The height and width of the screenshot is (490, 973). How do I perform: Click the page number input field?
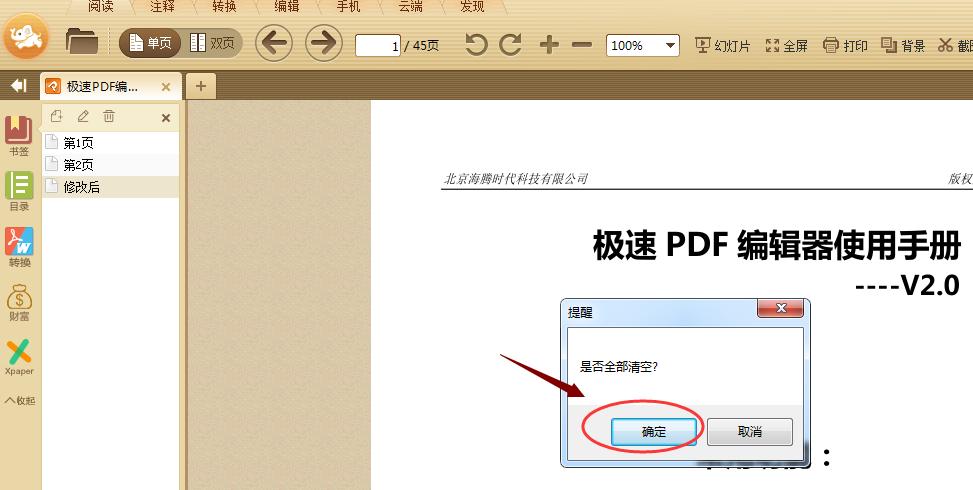click(377, 46)
